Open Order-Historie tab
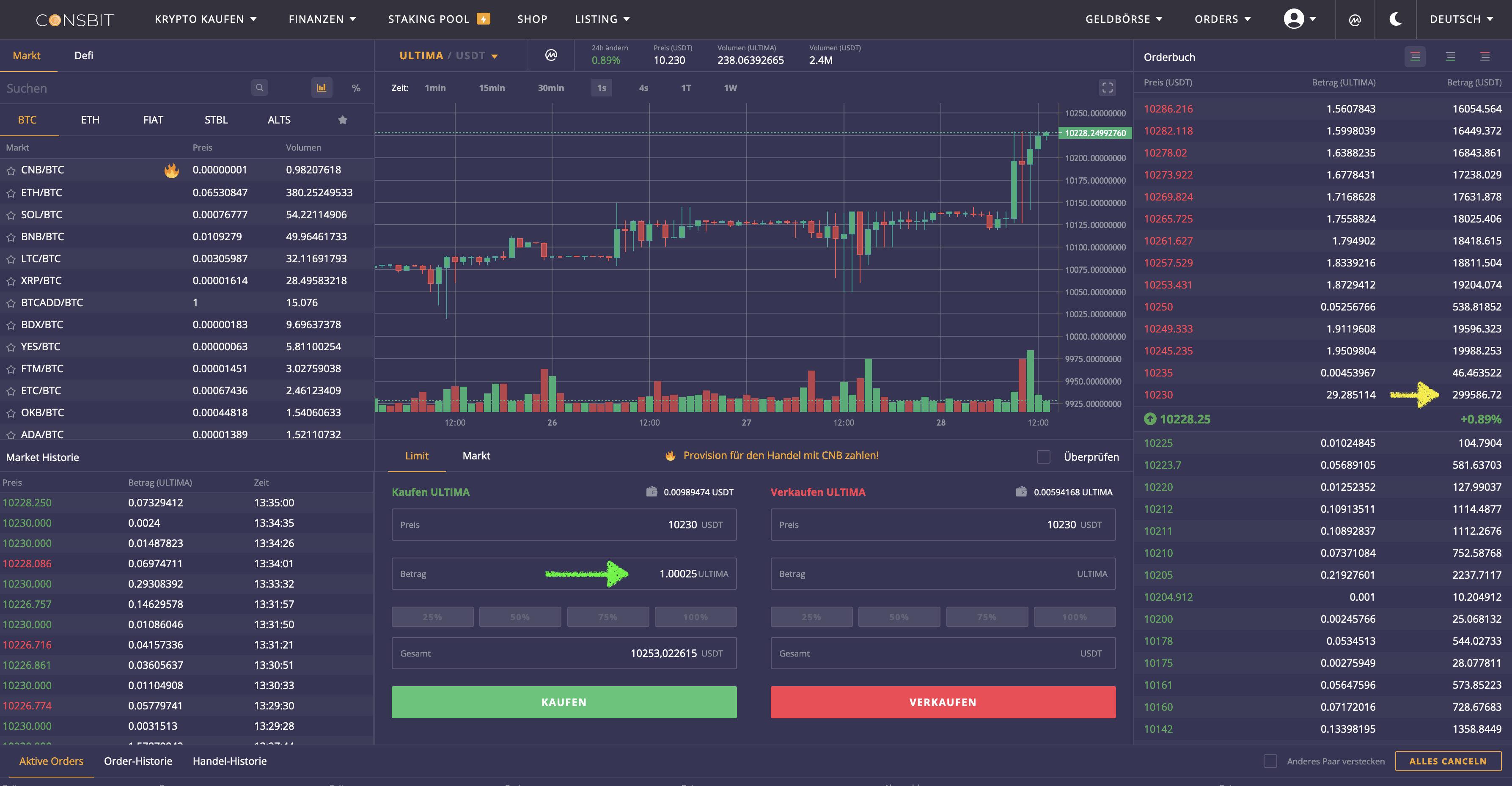The width and height of the screenshot is (1512, 786). (x=138, y=761)
